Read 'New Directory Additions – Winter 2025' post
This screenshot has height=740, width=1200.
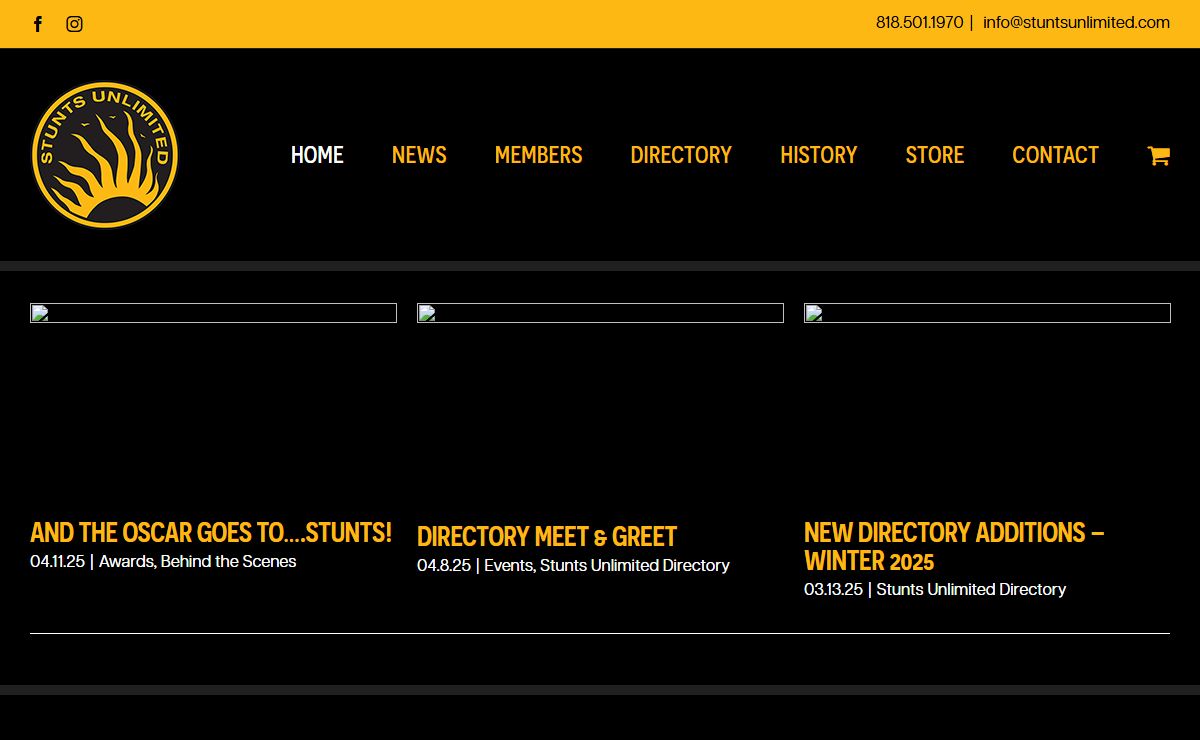coord(954,546)
